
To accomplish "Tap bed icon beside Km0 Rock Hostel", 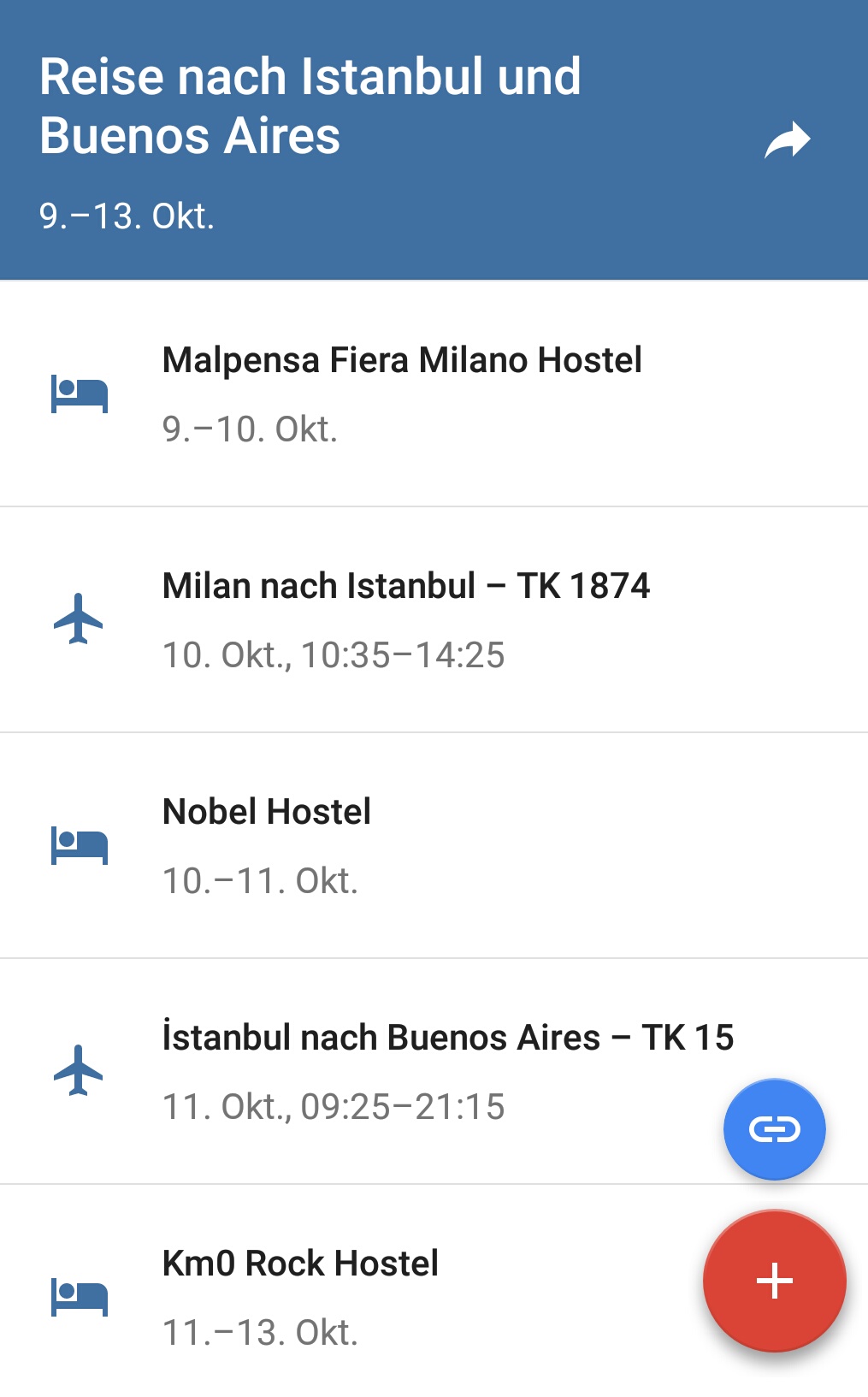I will click(x=79, y=1297).
